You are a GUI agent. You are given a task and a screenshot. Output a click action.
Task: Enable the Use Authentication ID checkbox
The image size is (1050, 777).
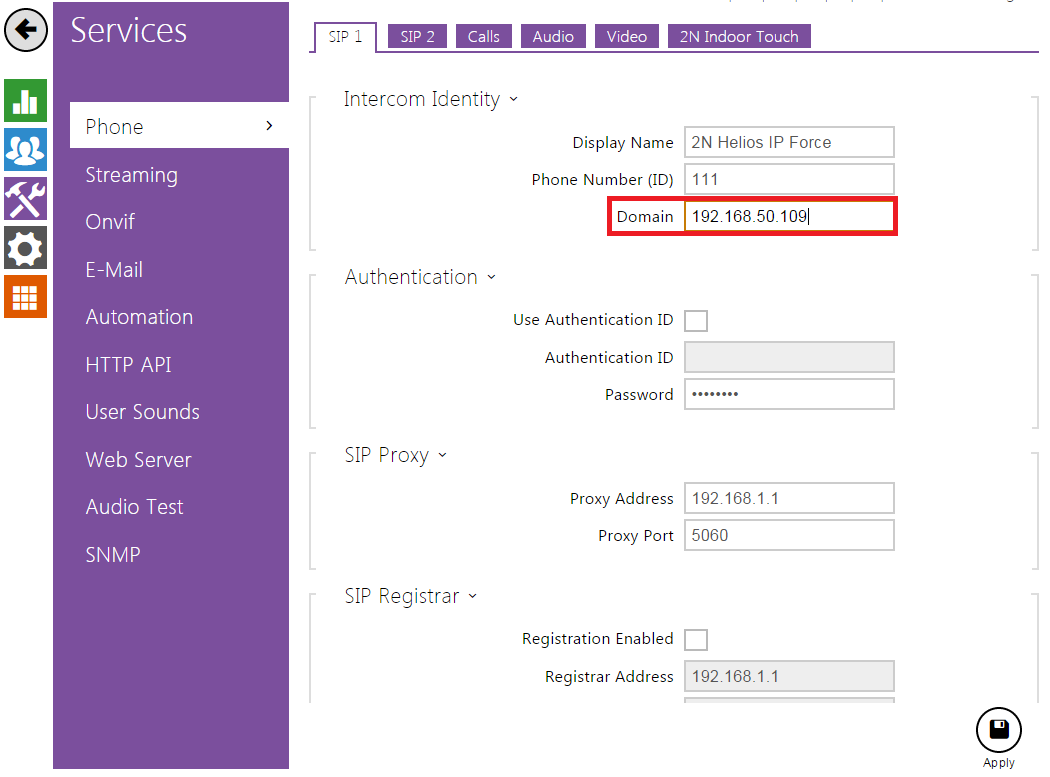coord(695,321)
